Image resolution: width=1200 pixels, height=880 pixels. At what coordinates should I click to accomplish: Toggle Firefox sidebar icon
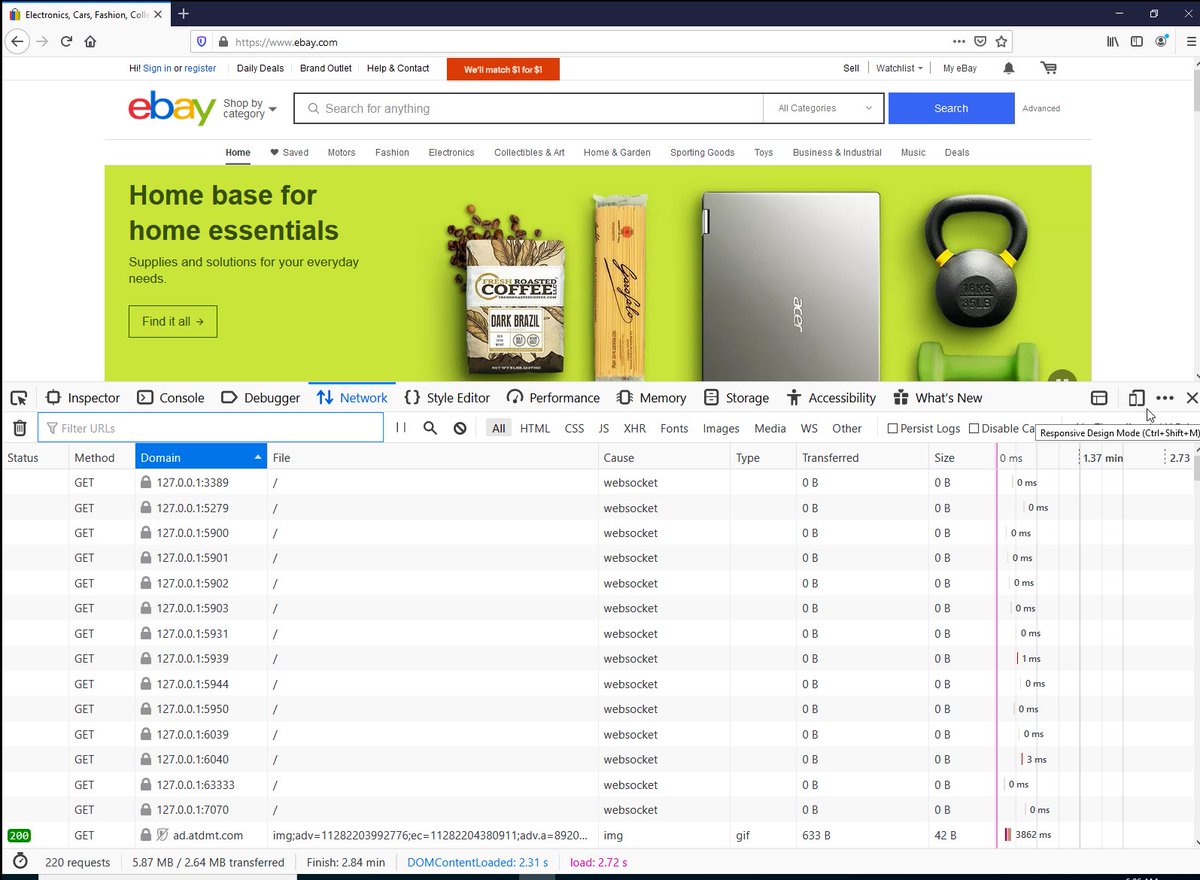1137,42
